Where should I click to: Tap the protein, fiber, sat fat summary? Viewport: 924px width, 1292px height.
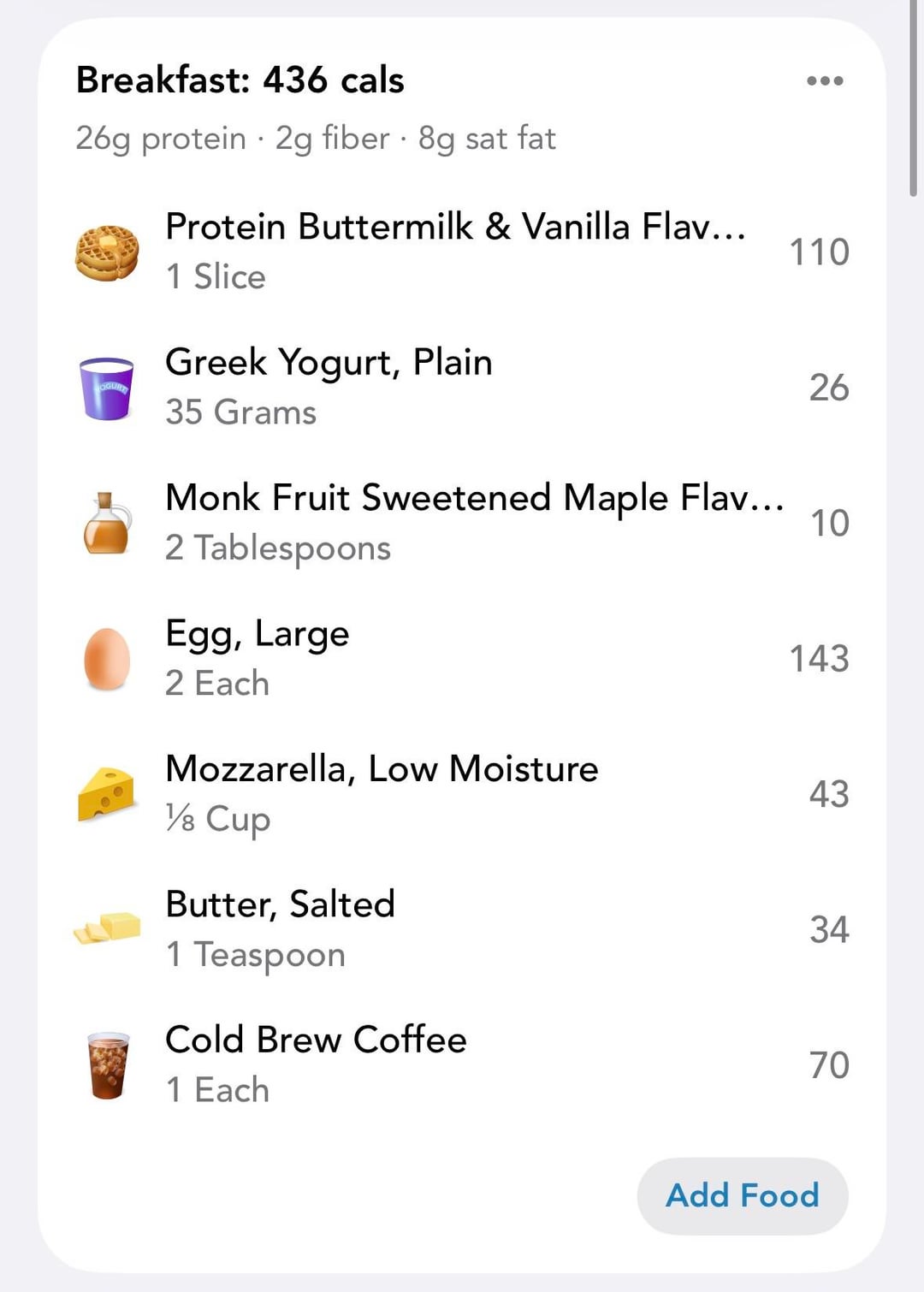click(x=316, y=139)
